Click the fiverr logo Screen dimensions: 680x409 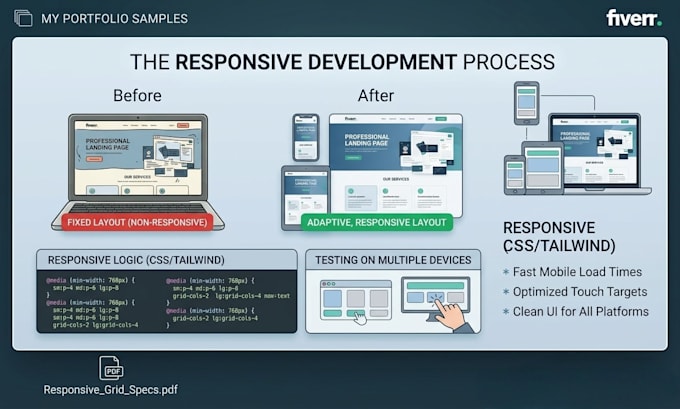pos(634,18)
